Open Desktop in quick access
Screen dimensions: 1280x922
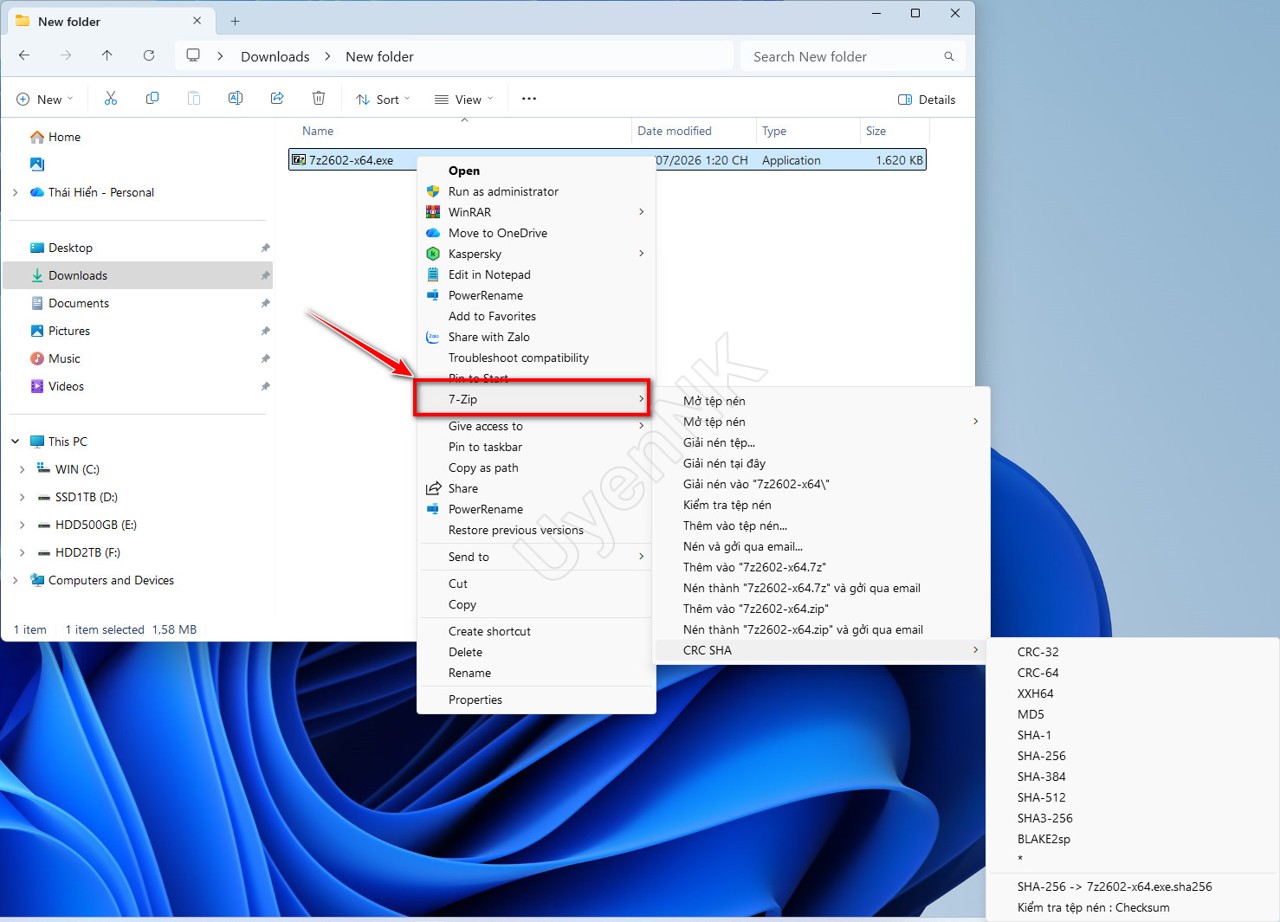70,248
